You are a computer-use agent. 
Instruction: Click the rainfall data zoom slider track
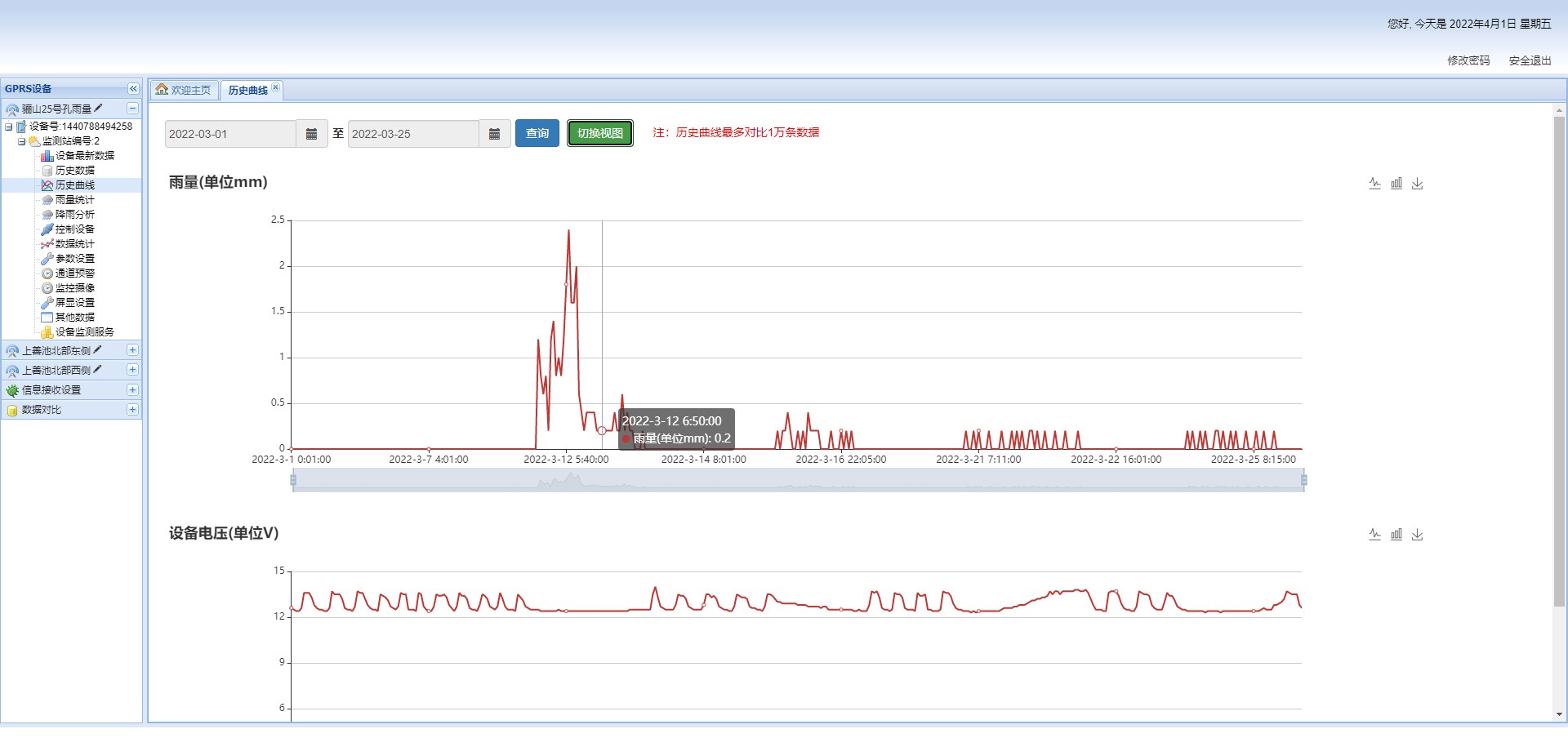(x=798, y=480)
